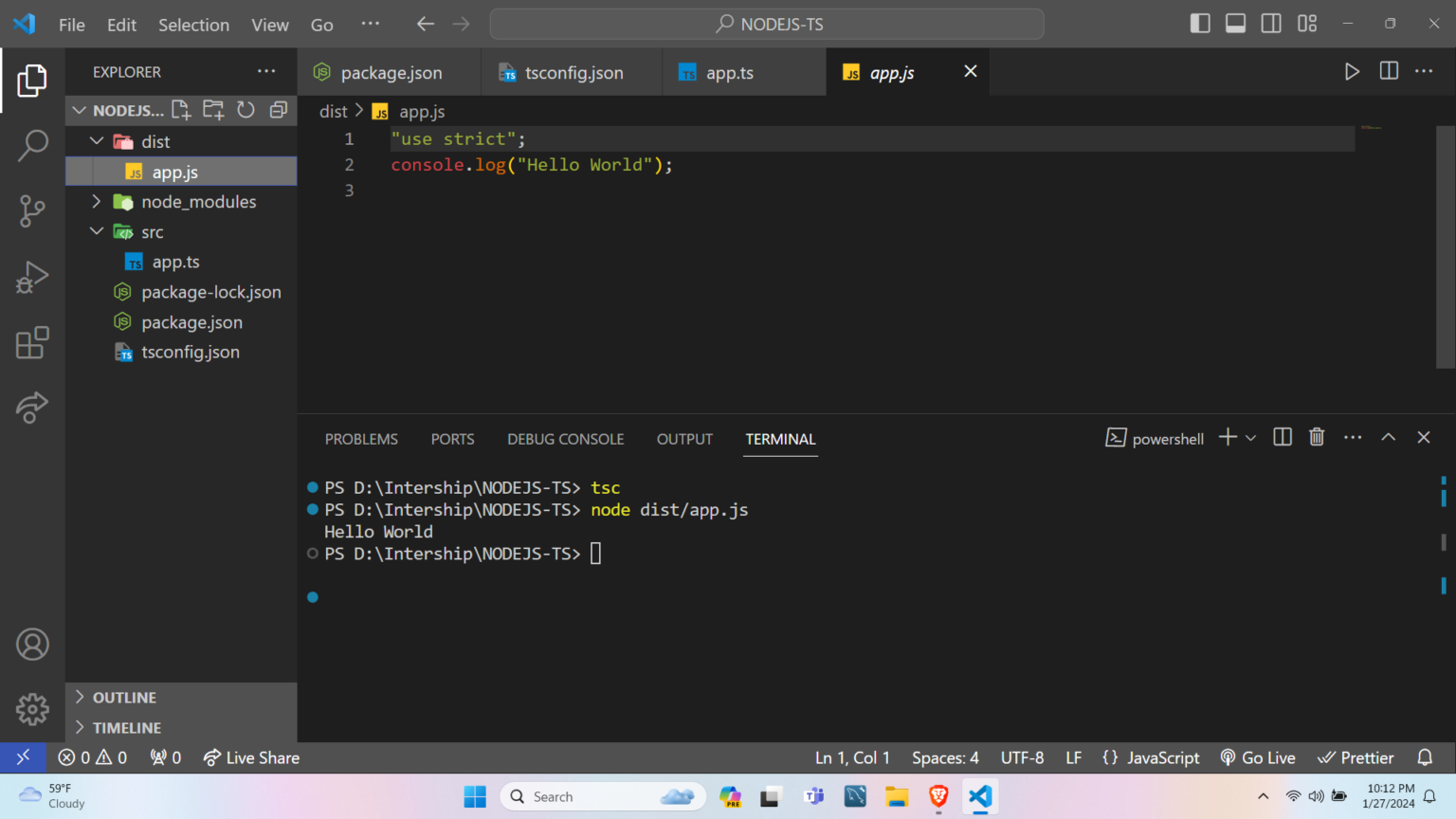
Task: Kill the terminal with trash icon
Action: coord(1317,437)
